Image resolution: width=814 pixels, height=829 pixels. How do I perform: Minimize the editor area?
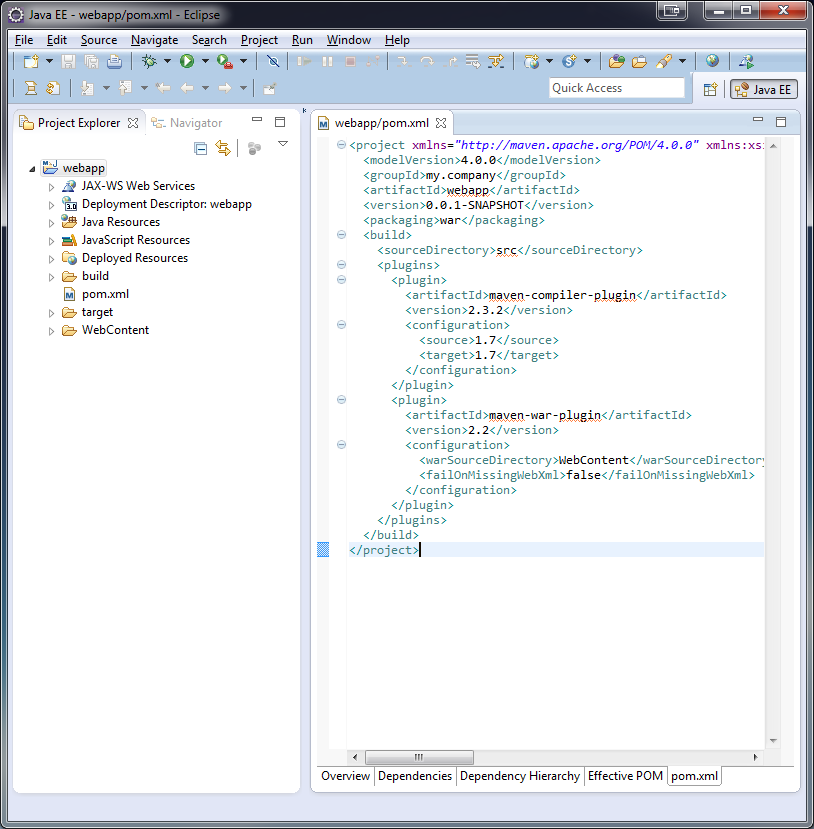[x=758, y=119]
